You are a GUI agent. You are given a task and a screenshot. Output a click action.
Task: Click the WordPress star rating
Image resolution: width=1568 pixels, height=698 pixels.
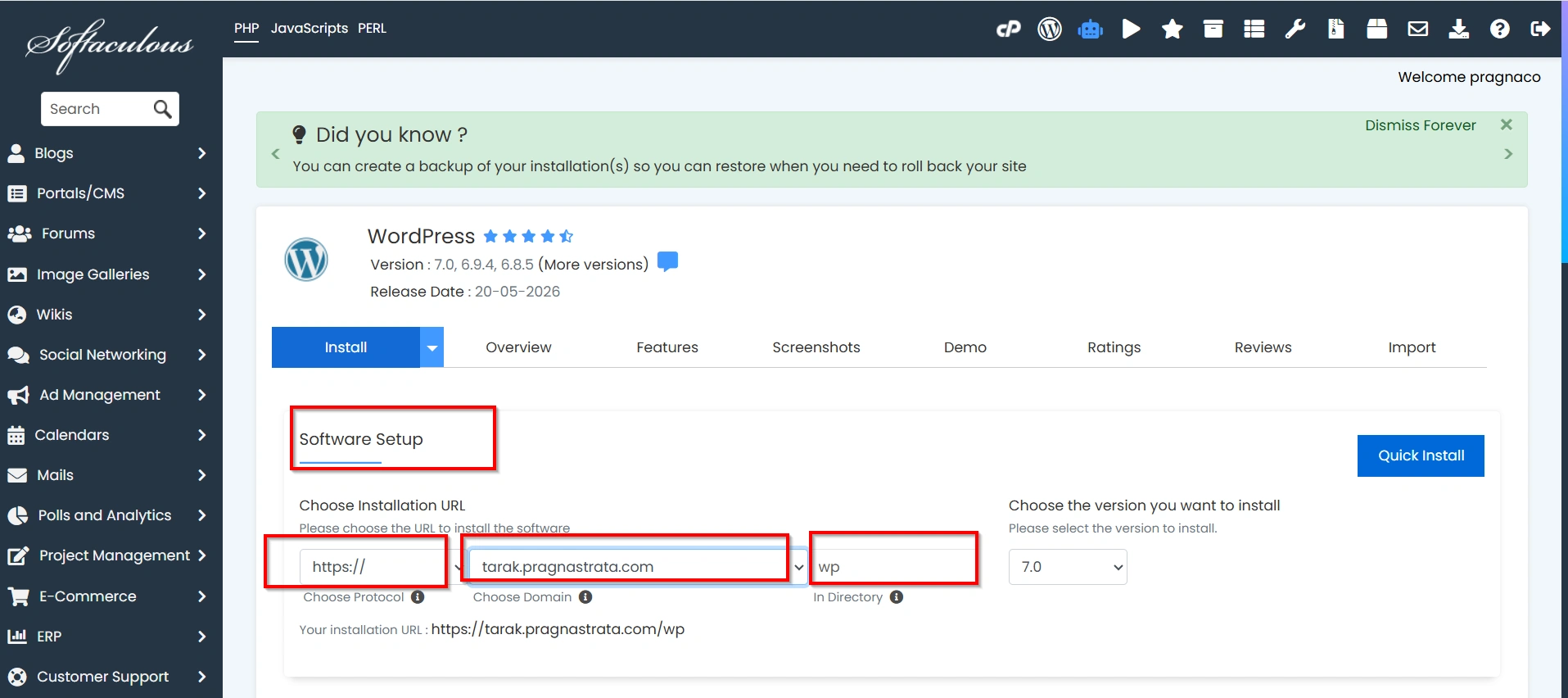528,237
